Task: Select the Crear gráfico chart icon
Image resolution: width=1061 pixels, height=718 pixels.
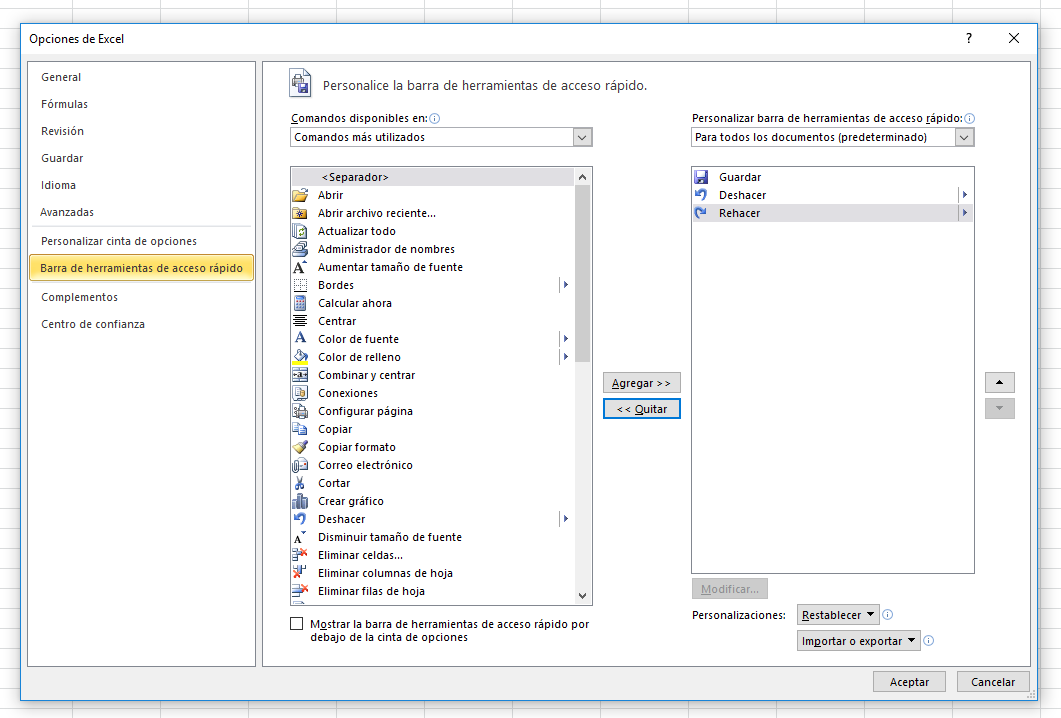Action: tap(300, 501)
